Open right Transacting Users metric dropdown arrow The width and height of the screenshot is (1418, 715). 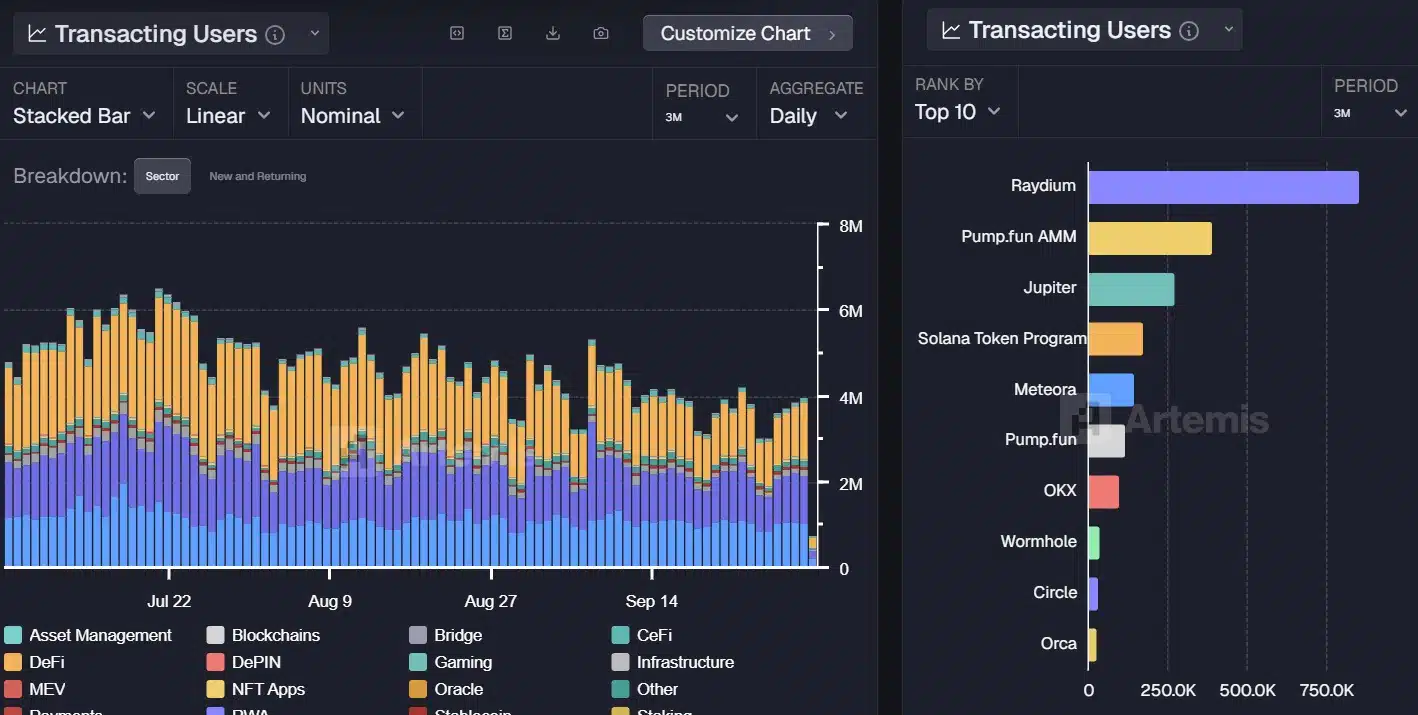1229,29
